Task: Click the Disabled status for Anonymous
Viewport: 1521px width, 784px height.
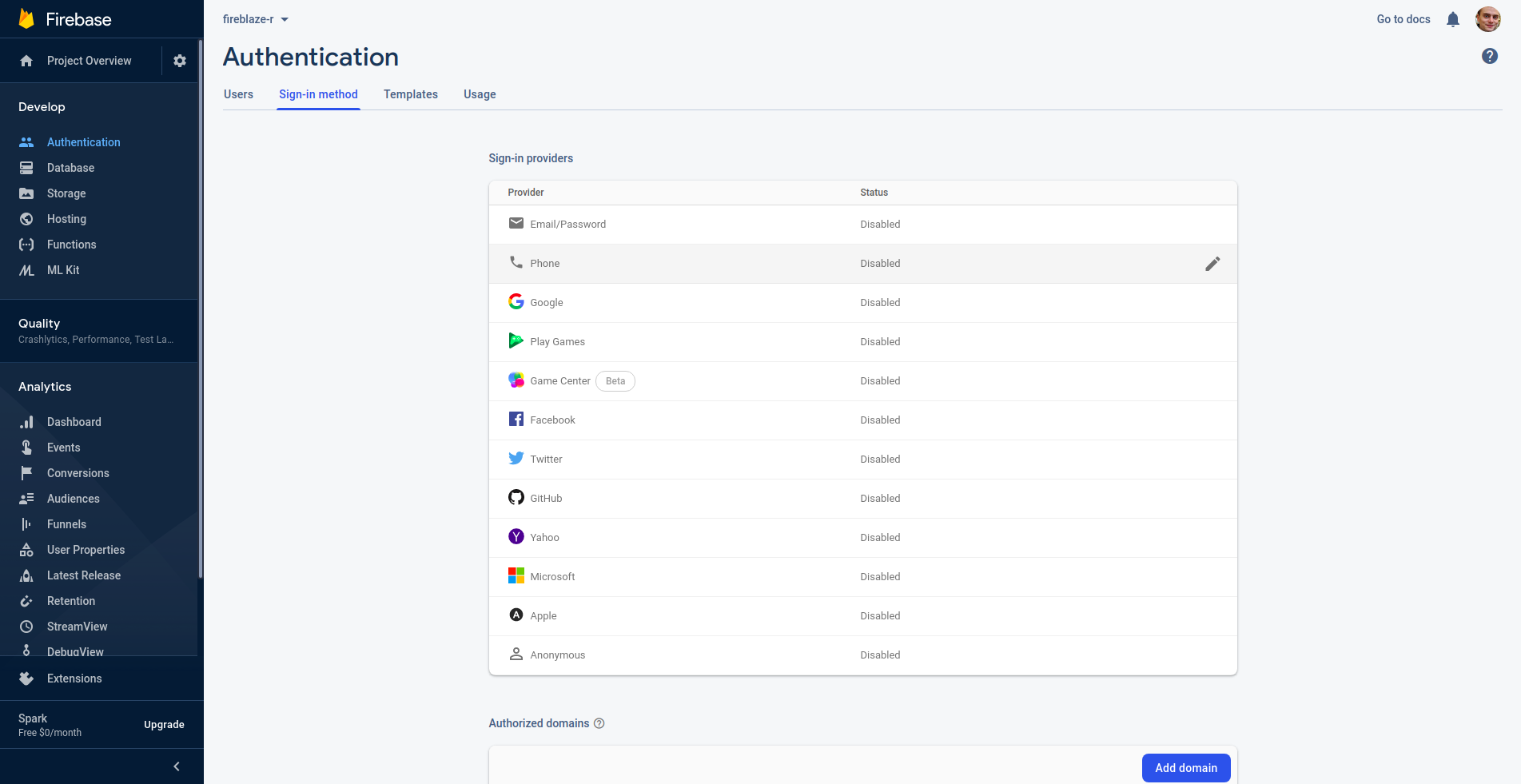Action: coord(880,655)
